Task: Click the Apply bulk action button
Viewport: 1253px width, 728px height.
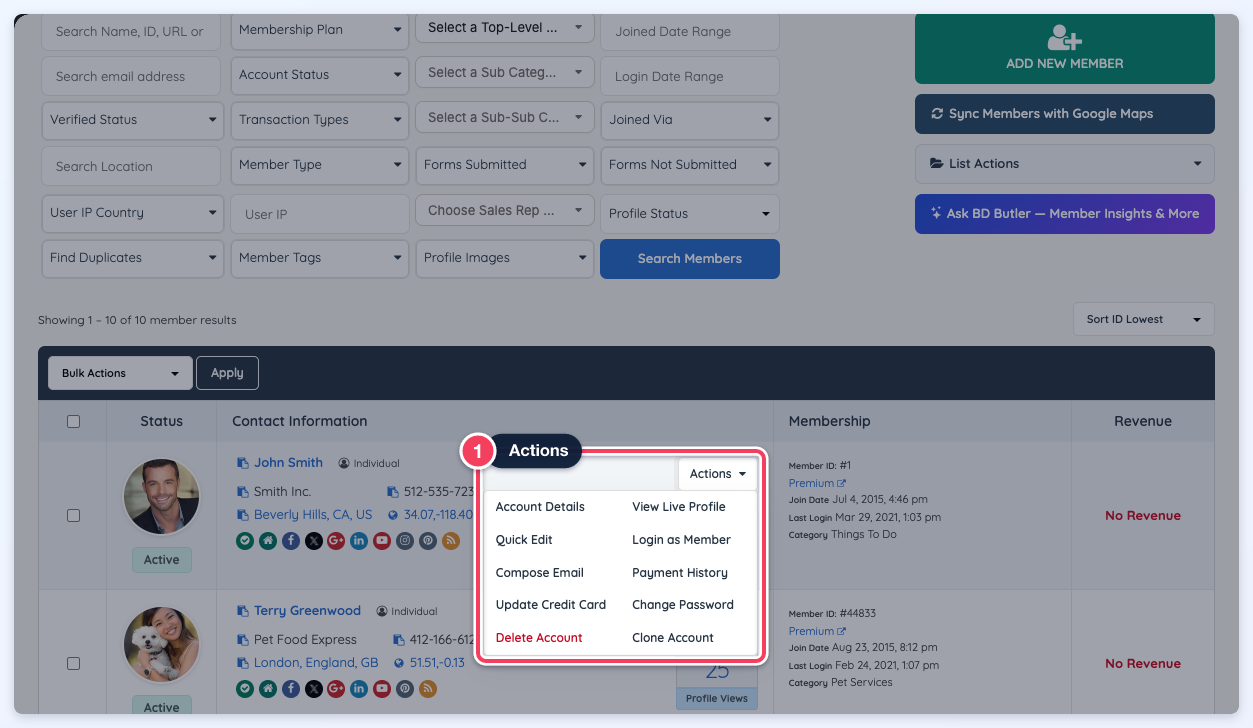Action: [x=227, y=373]
